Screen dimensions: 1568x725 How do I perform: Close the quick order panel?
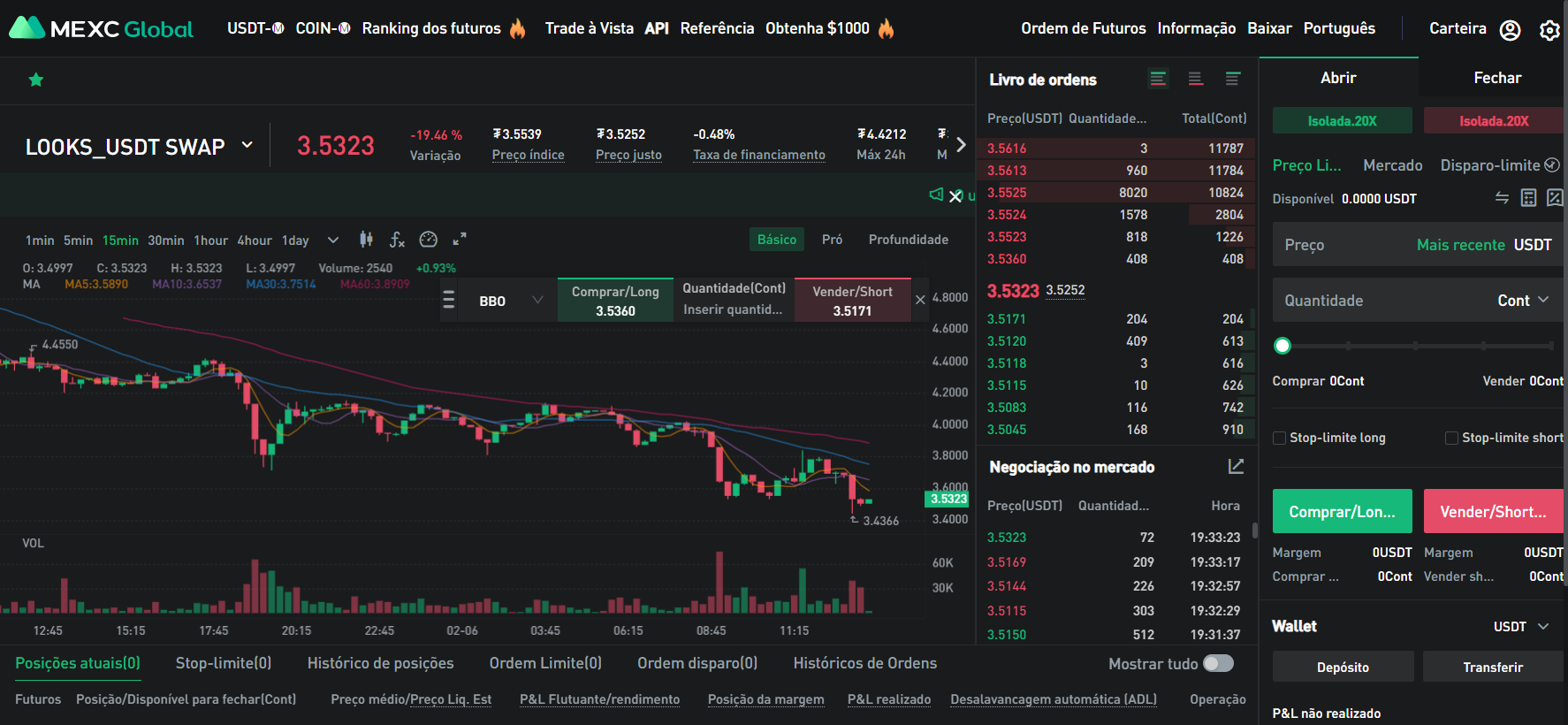(920, 300)
